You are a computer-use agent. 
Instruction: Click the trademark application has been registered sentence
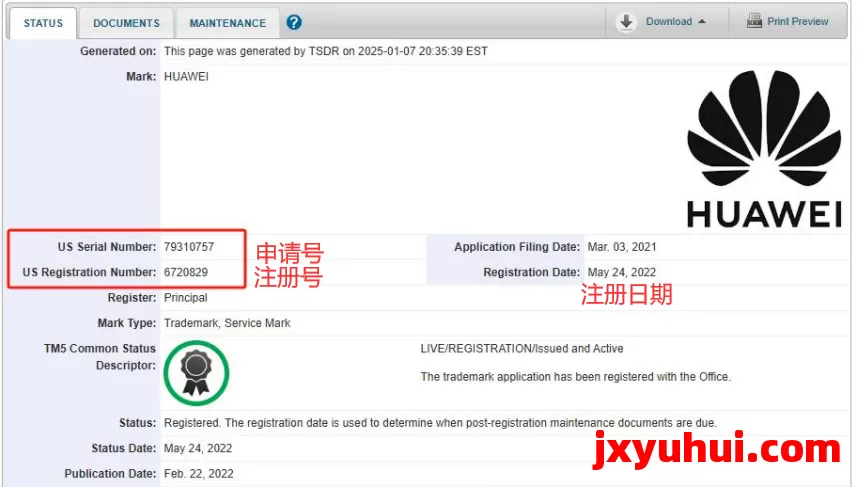[x=576, y=377]
